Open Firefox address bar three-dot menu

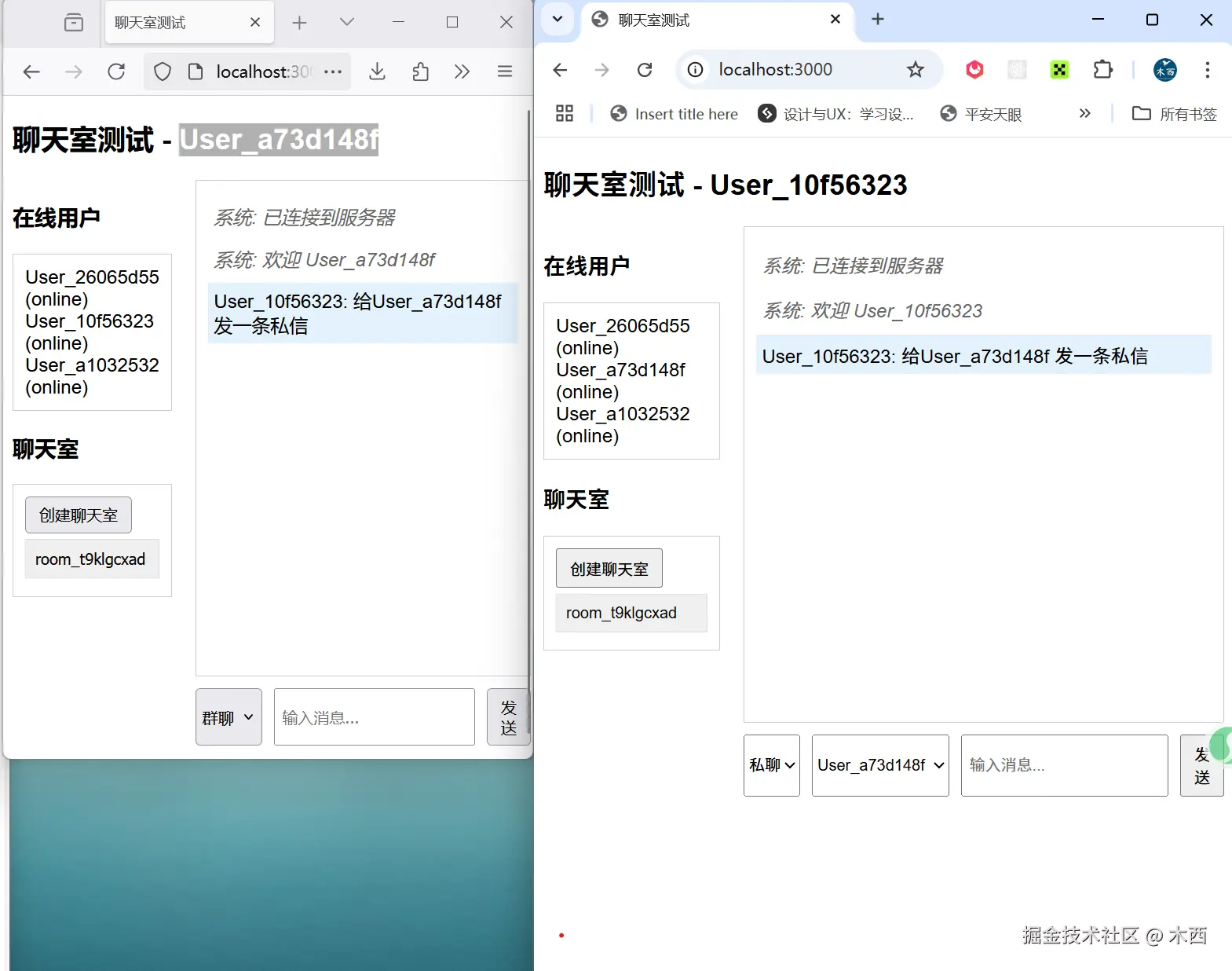tap(333, 71)
